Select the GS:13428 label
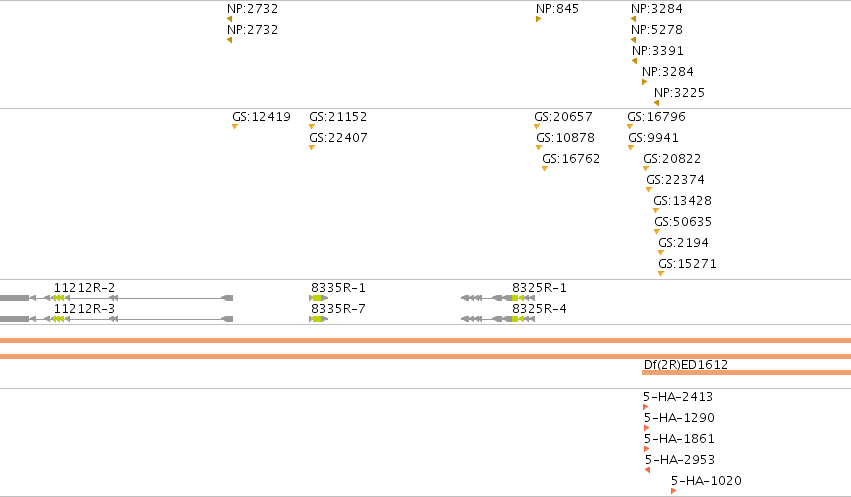The height and width of the screenshot is (497, 851). pos(682,201)
